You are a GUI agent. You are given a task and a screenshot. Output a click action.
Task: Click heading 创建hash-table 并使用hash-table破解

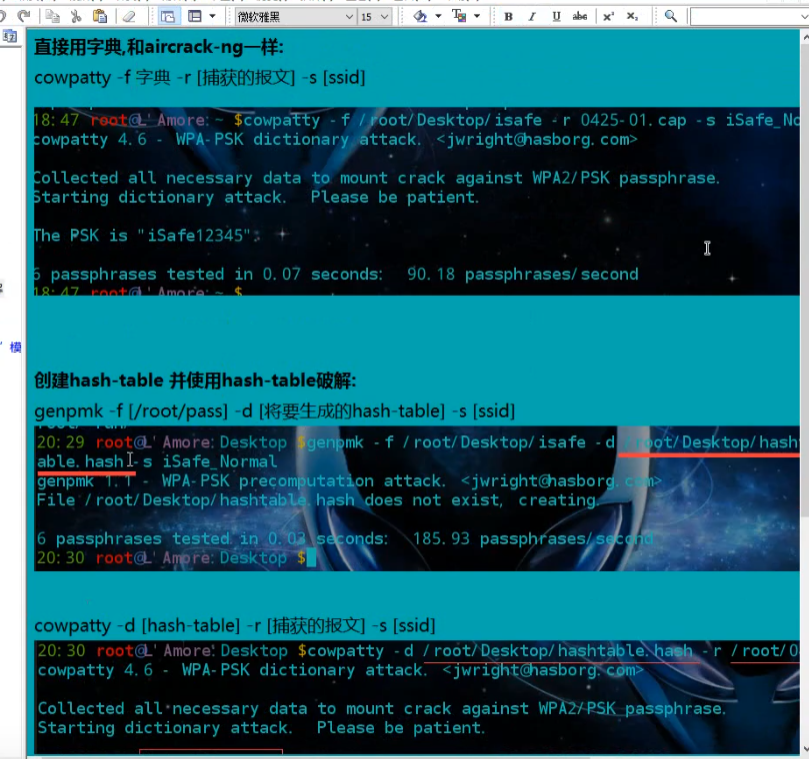pos(195,381)
